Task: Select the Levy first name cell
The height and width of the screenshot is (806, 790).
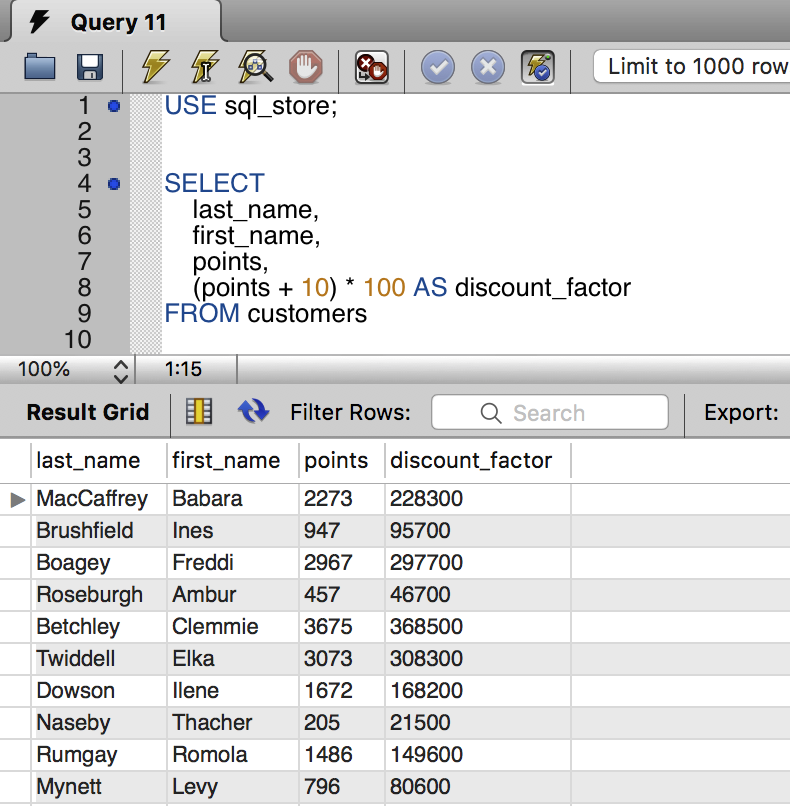Action: [x=233, y=786]
